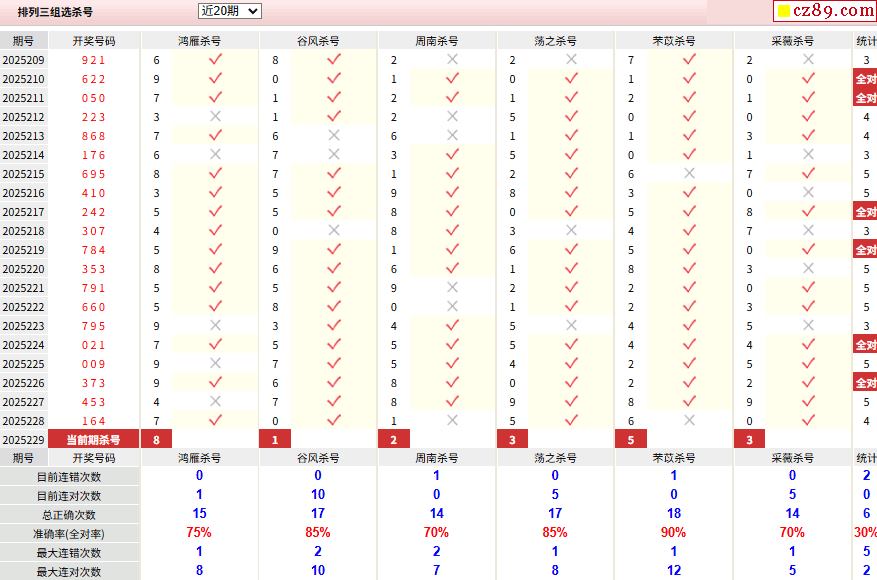This screenshot has width=877, height=580.
Task: Click the red check mark for 谷风杀号 in row 2025226
Action: 333,383
